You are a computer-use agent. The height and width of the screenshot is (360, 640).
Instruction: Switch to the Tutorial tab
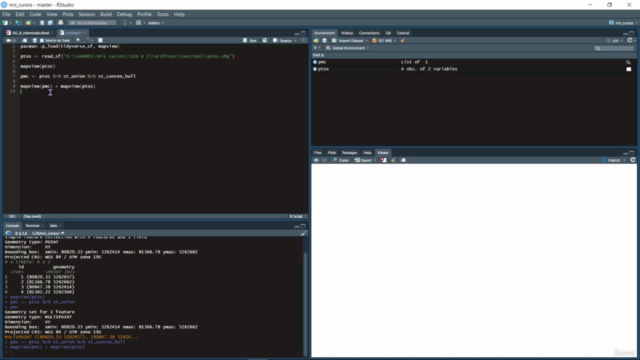[x=403, y=33]
